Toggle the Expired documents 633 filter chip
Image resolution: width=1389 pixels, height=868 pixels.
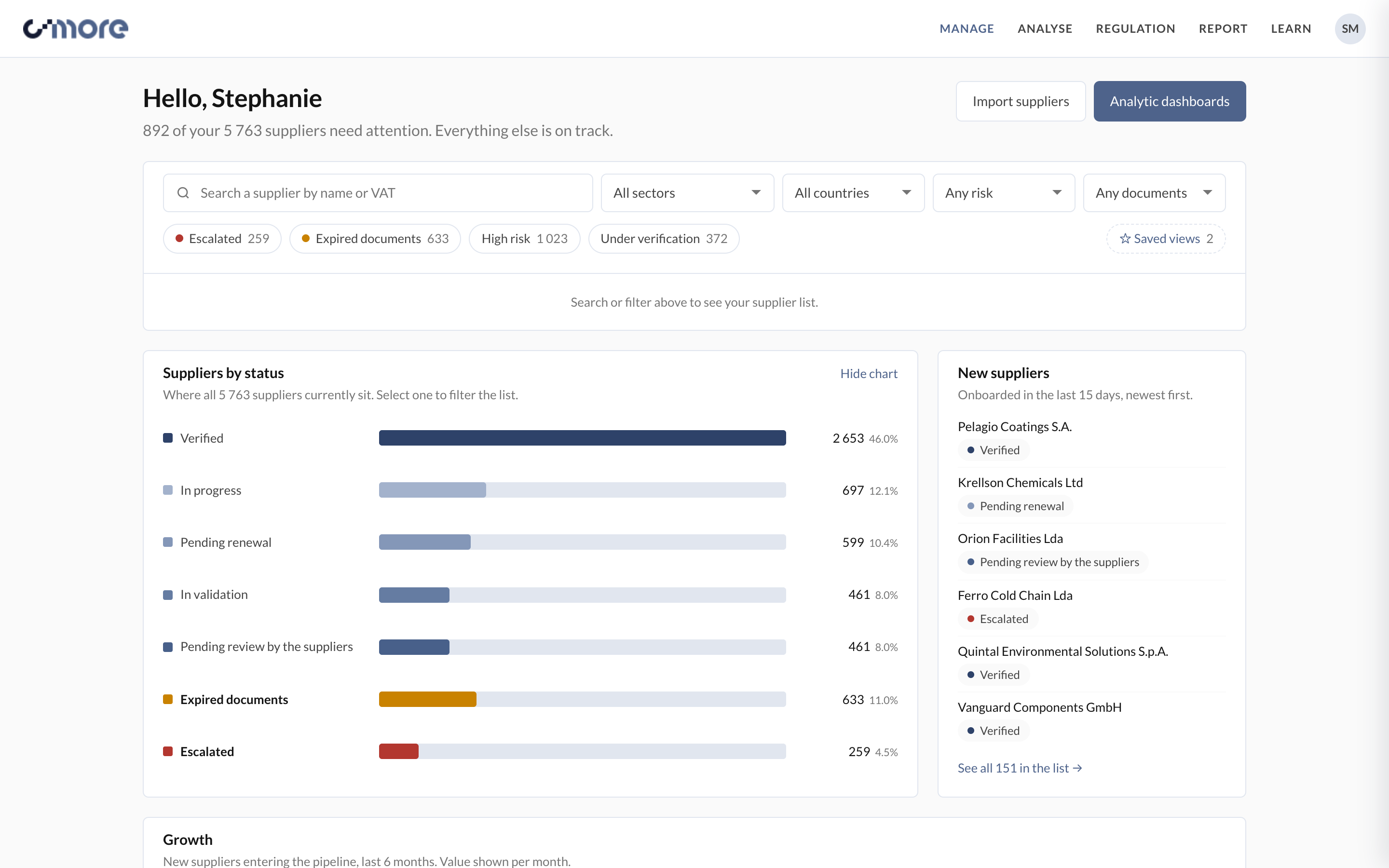[375, 238]
